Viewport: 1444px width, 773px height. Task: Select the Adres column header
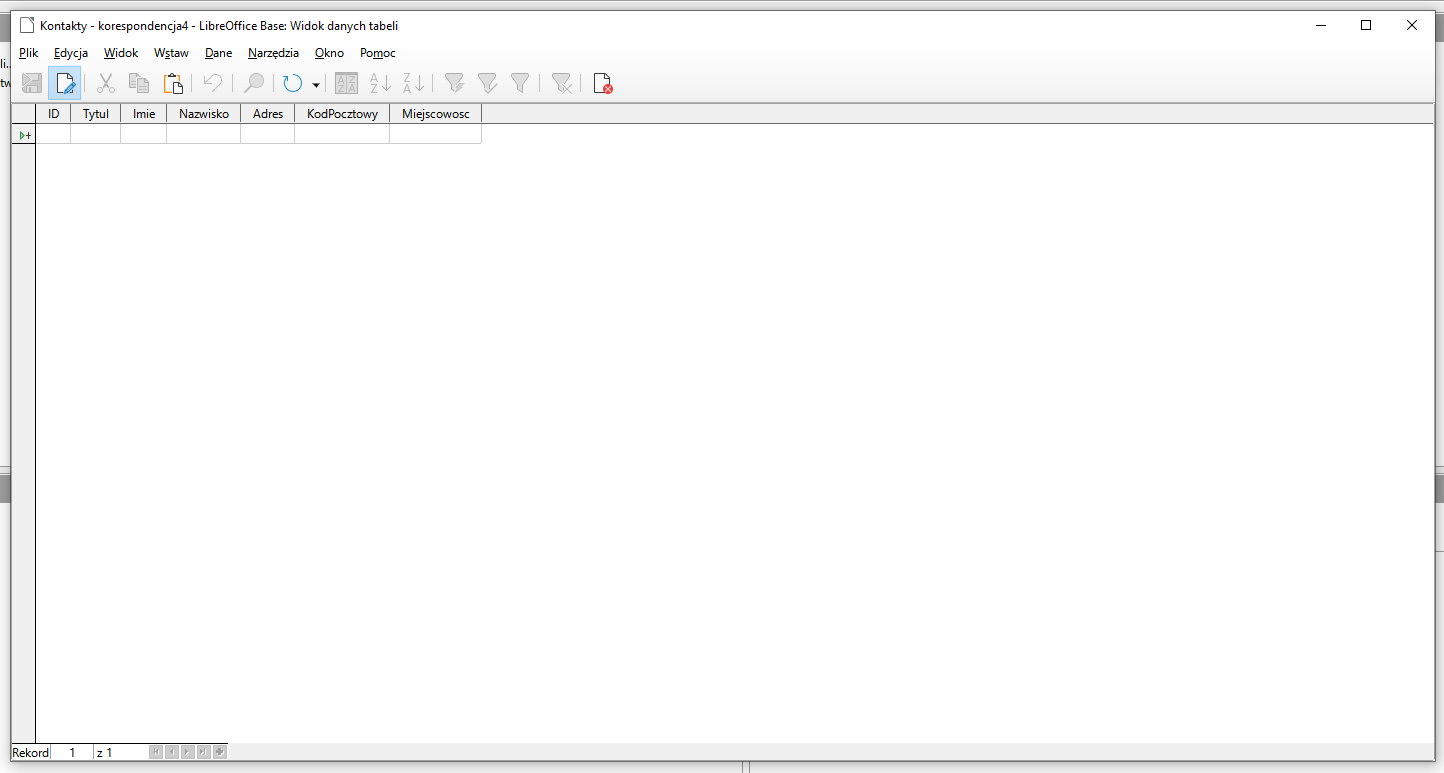(x=268, y=114)
